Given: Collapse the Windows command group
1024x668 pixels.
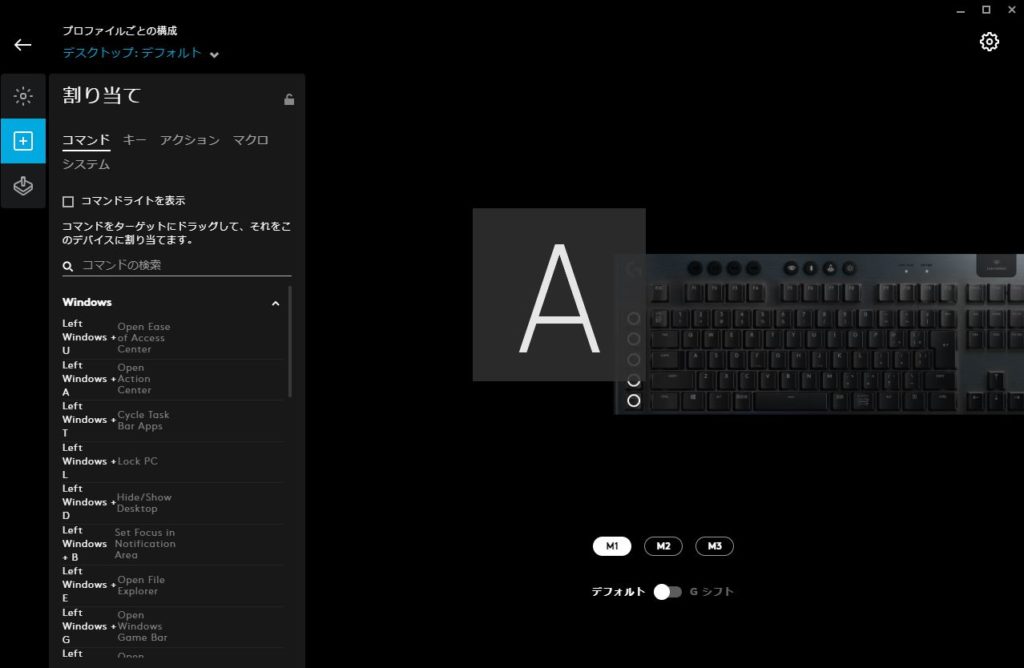Looking at the screenshot, I should pos(275,303).
